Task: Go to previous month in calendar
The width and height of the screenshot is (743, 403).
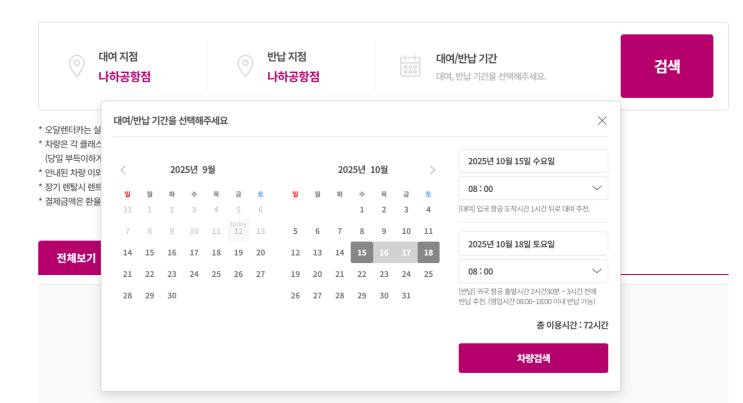Action: (123, 170)
